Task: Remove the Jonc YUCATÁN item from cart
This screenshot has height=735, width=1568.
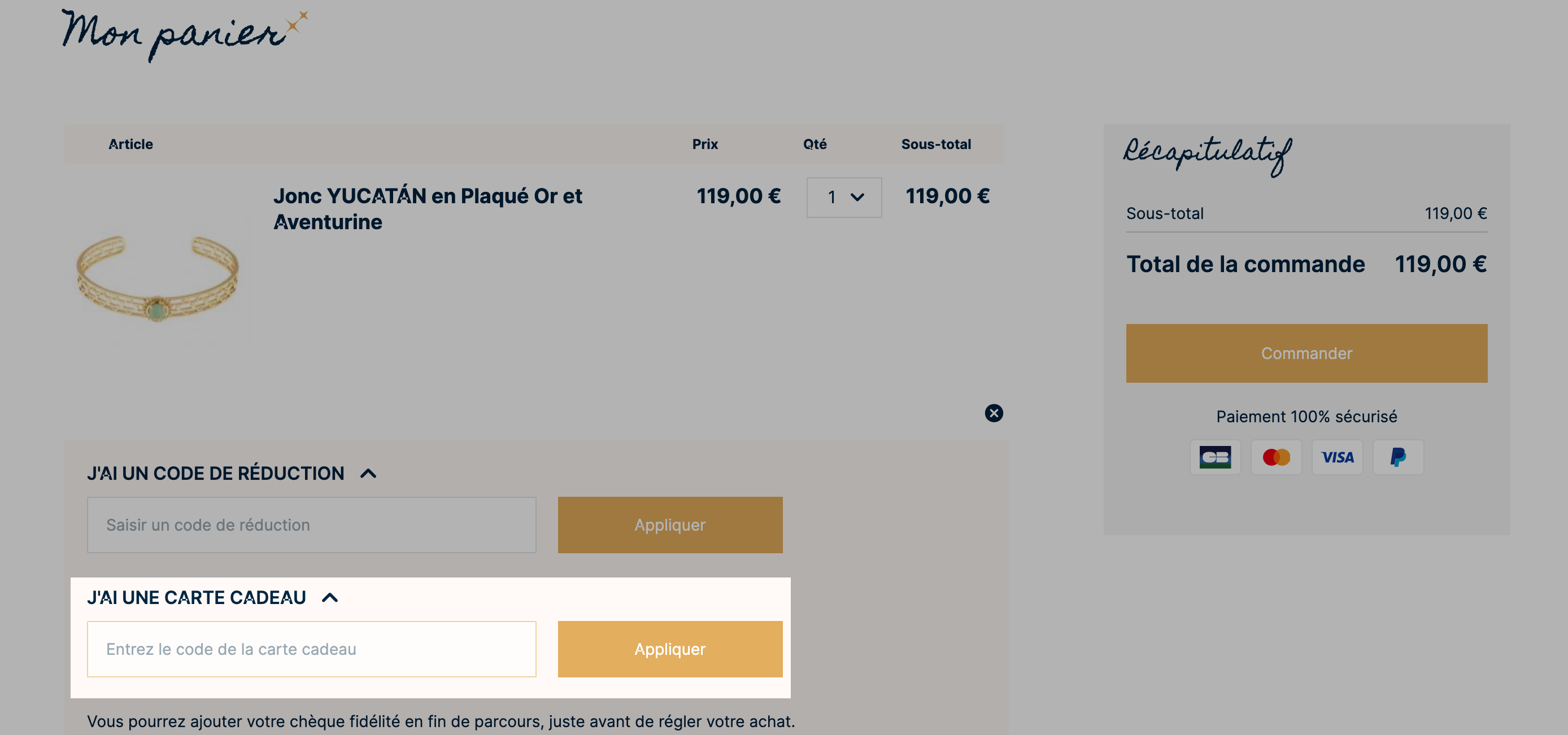Action: (994, 413)
